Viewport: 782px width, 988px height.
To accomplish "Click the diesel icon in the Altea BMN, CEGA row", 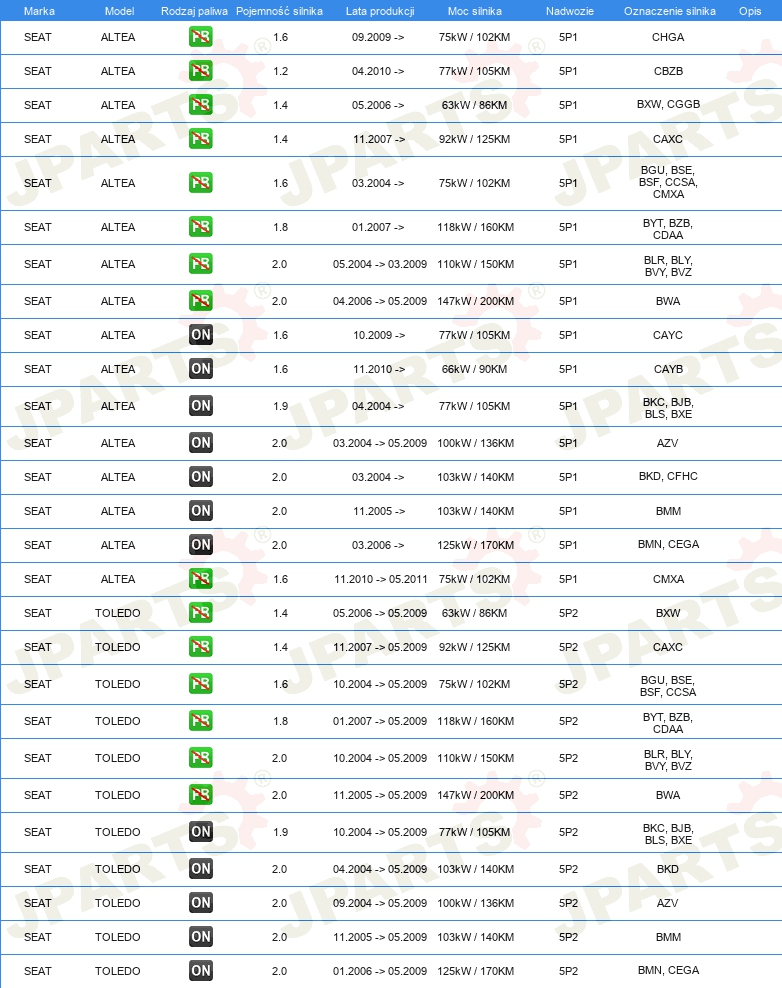I will point(200,545).
